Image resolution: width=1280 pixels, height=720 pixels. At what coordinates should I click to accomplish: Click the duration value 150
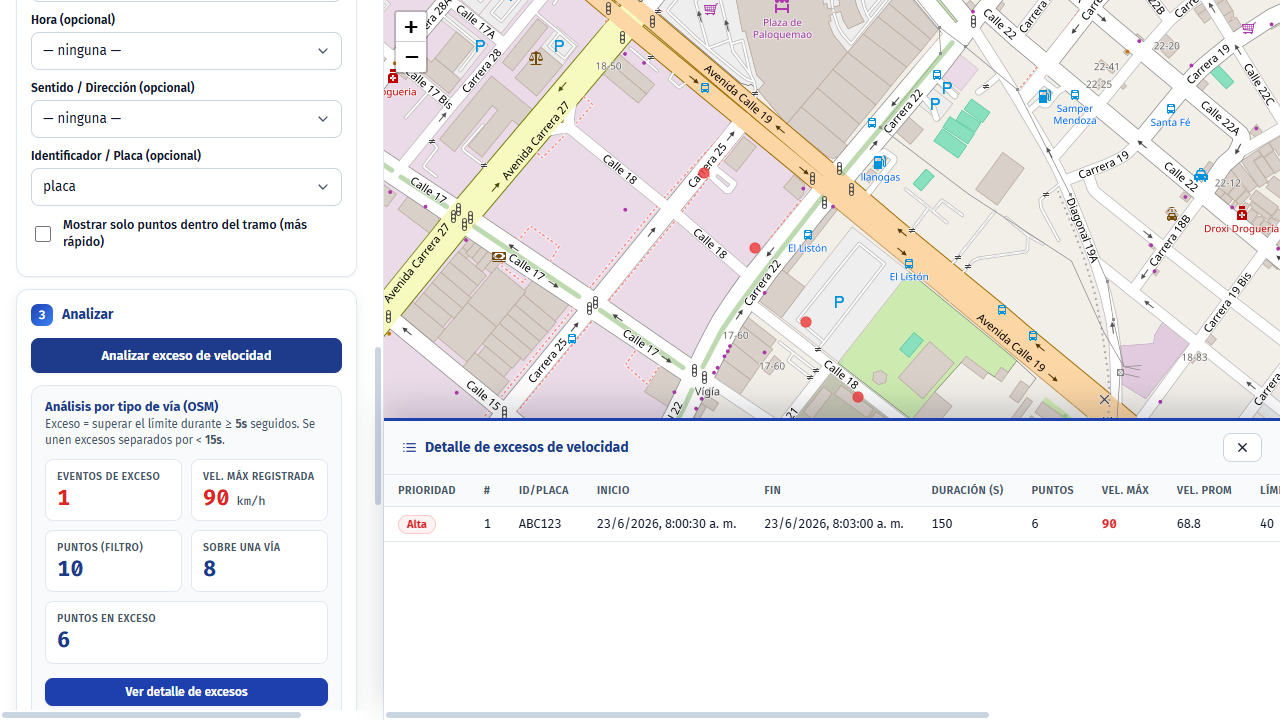coord(942,524)
